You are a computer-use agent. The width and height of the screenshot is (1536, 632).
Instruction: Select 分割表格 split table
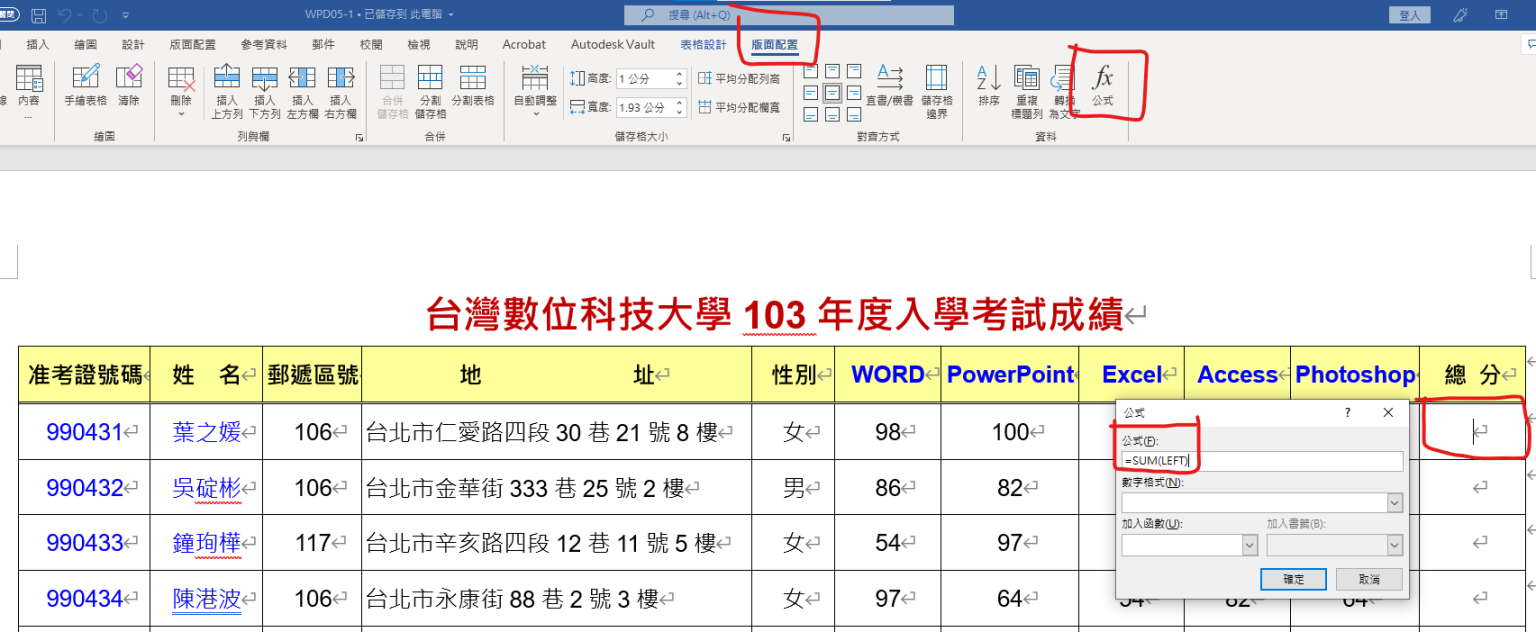(x=472, y=87)
